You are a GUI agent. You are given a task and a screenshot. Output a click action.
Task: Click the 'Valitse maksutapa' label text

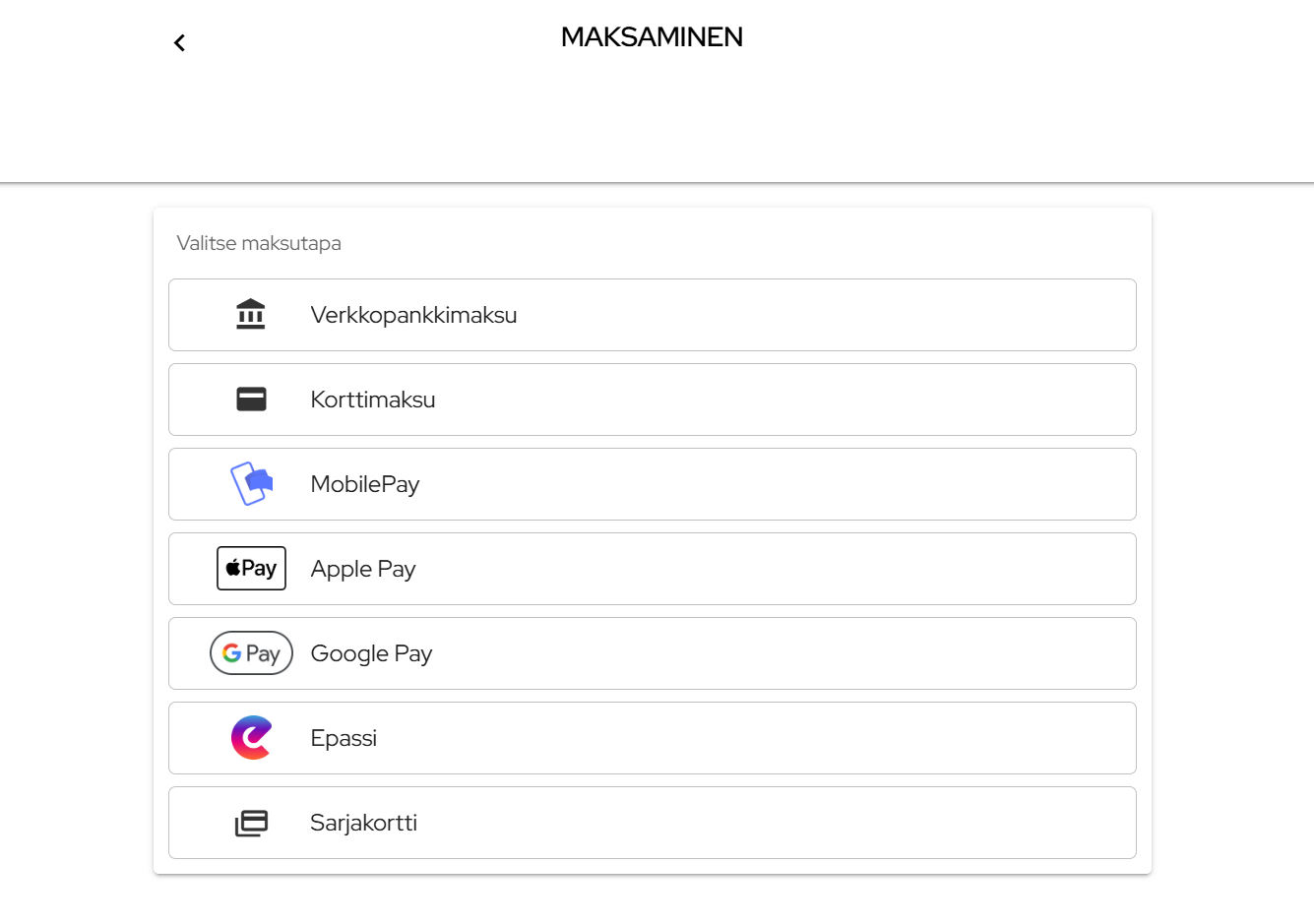[259, 243]
